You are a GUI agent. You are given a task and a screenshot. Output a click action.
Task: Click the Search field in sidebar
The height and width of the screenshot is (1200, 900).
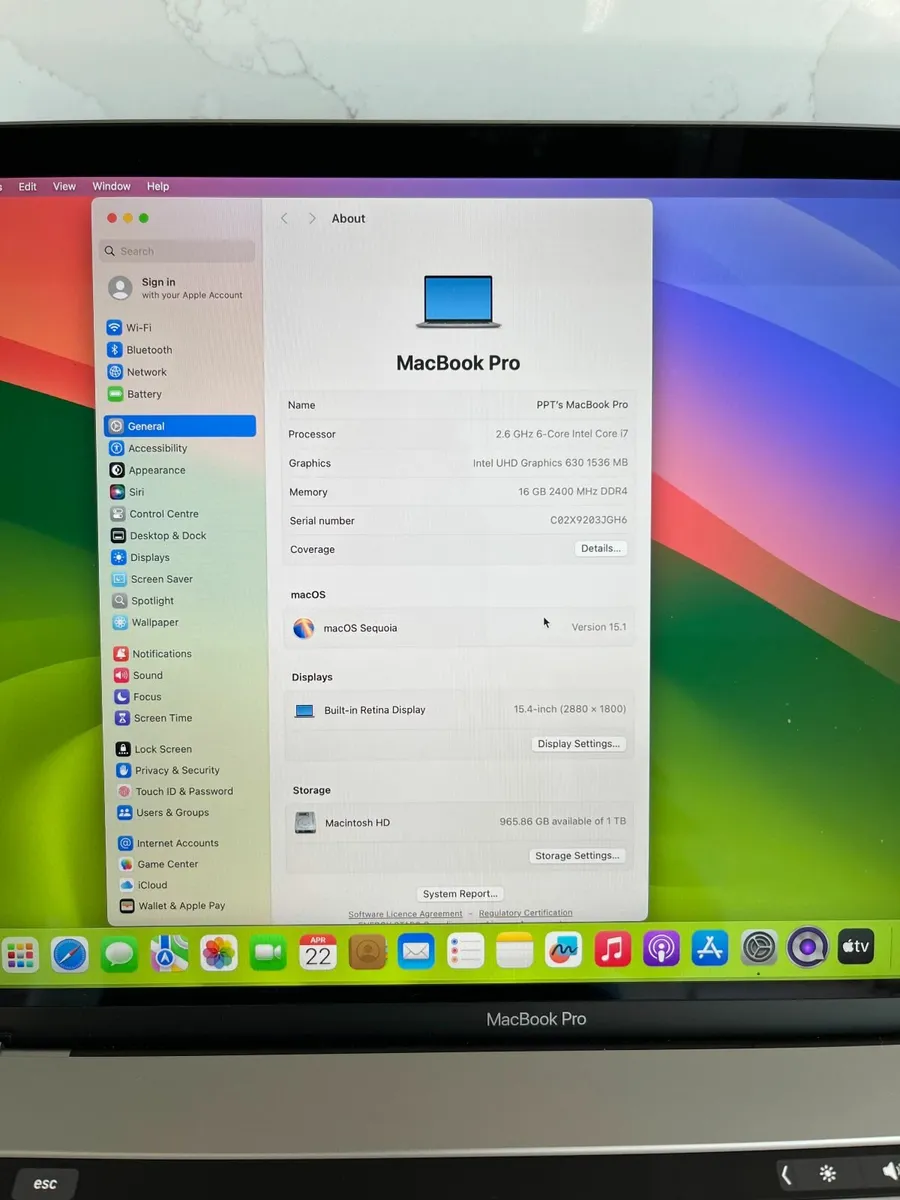tap(178, 251)
